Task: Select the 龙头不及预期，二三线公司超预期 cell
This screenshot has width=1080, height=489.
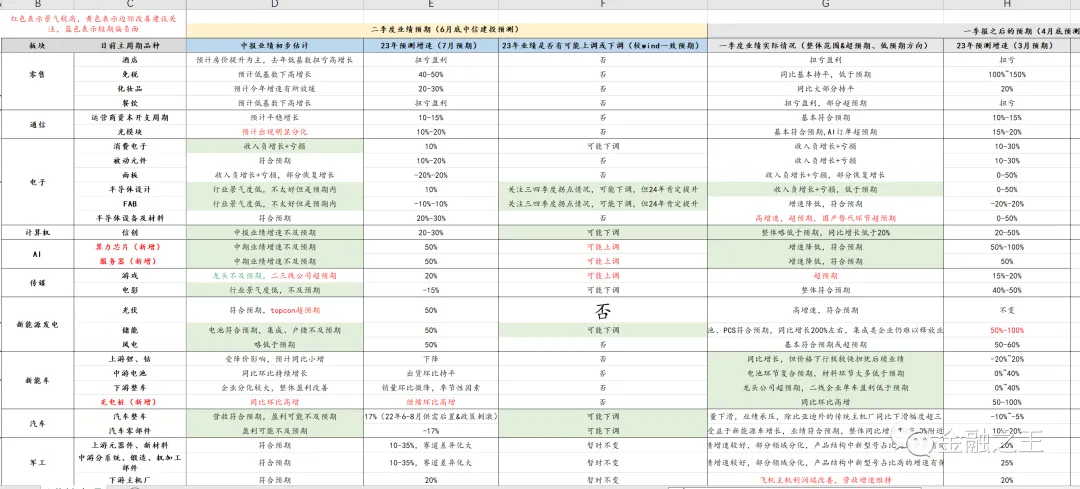Action: tap(274, 275)
